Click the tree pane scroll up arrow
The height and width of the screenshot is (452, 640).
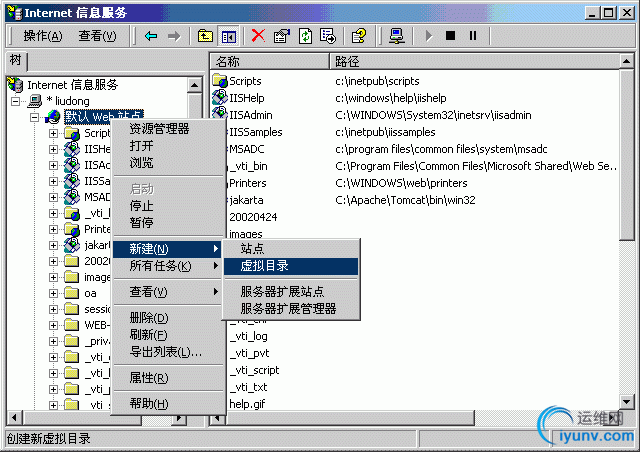pos(194,85)
